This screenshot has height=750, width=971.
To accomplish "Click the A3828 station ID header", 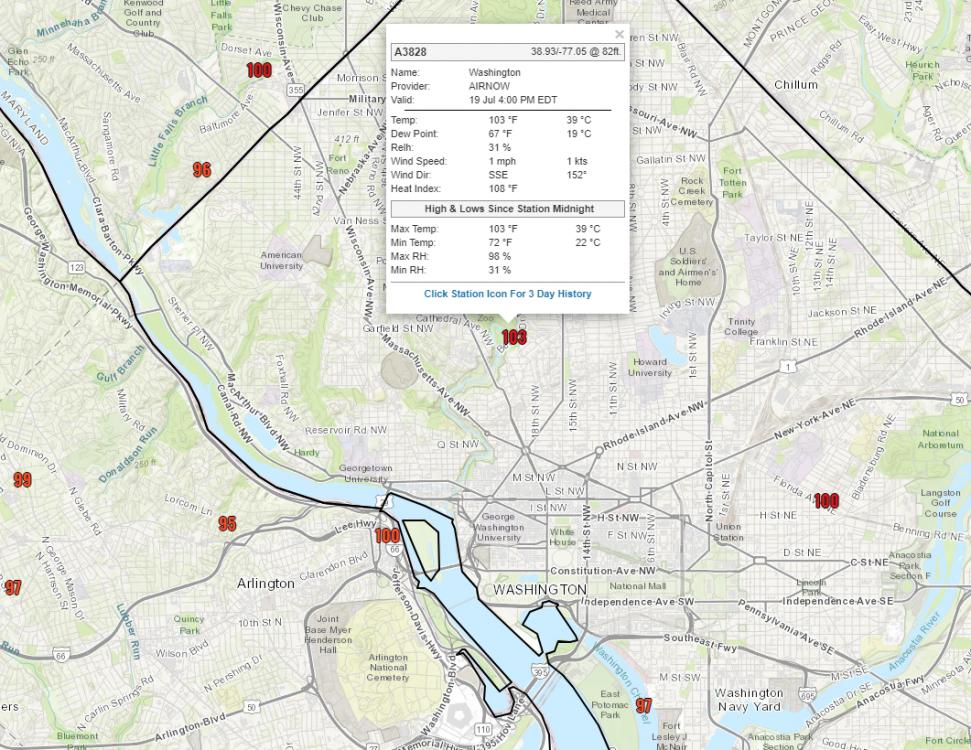I will tap(409, 52).
